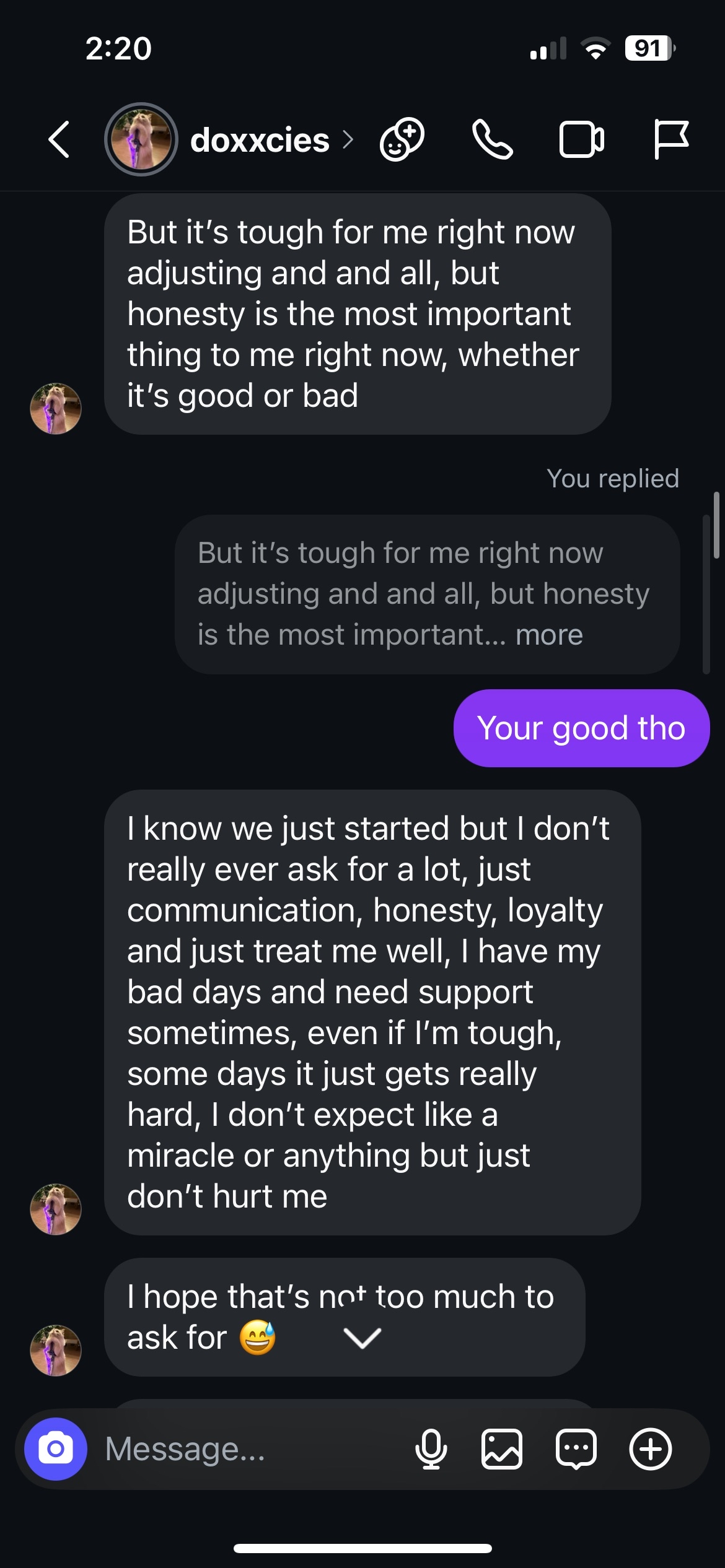Open the sticker avatar icon in header
Image resolution: width=725 pixels, height=1568 pixels.
(x=402, y=139)
